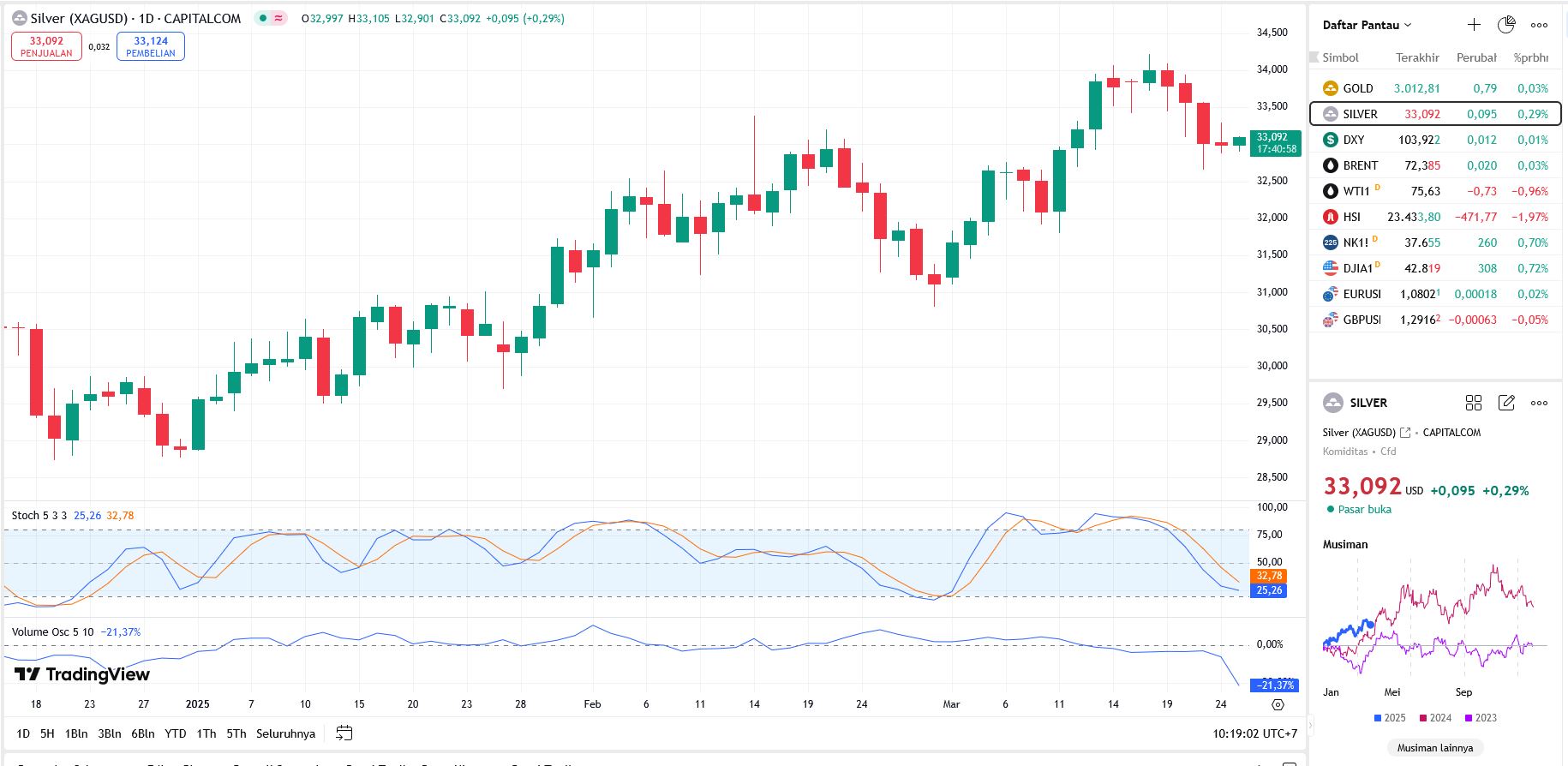Click the red PENJUALAN sell button

coord(46,46)
